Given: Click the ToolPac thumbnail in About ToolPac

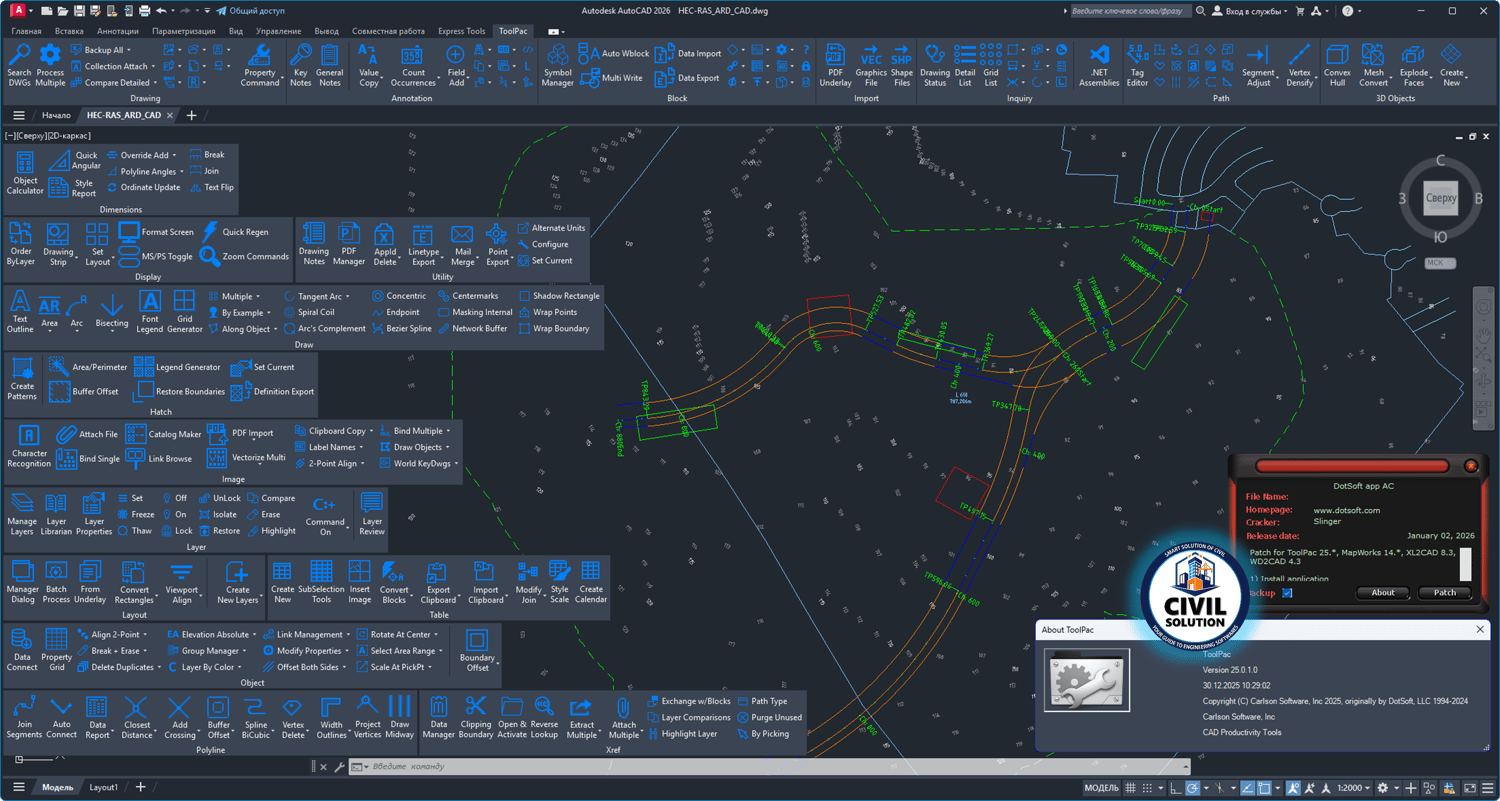Looking at the screenshot, I should point(1087,680).
